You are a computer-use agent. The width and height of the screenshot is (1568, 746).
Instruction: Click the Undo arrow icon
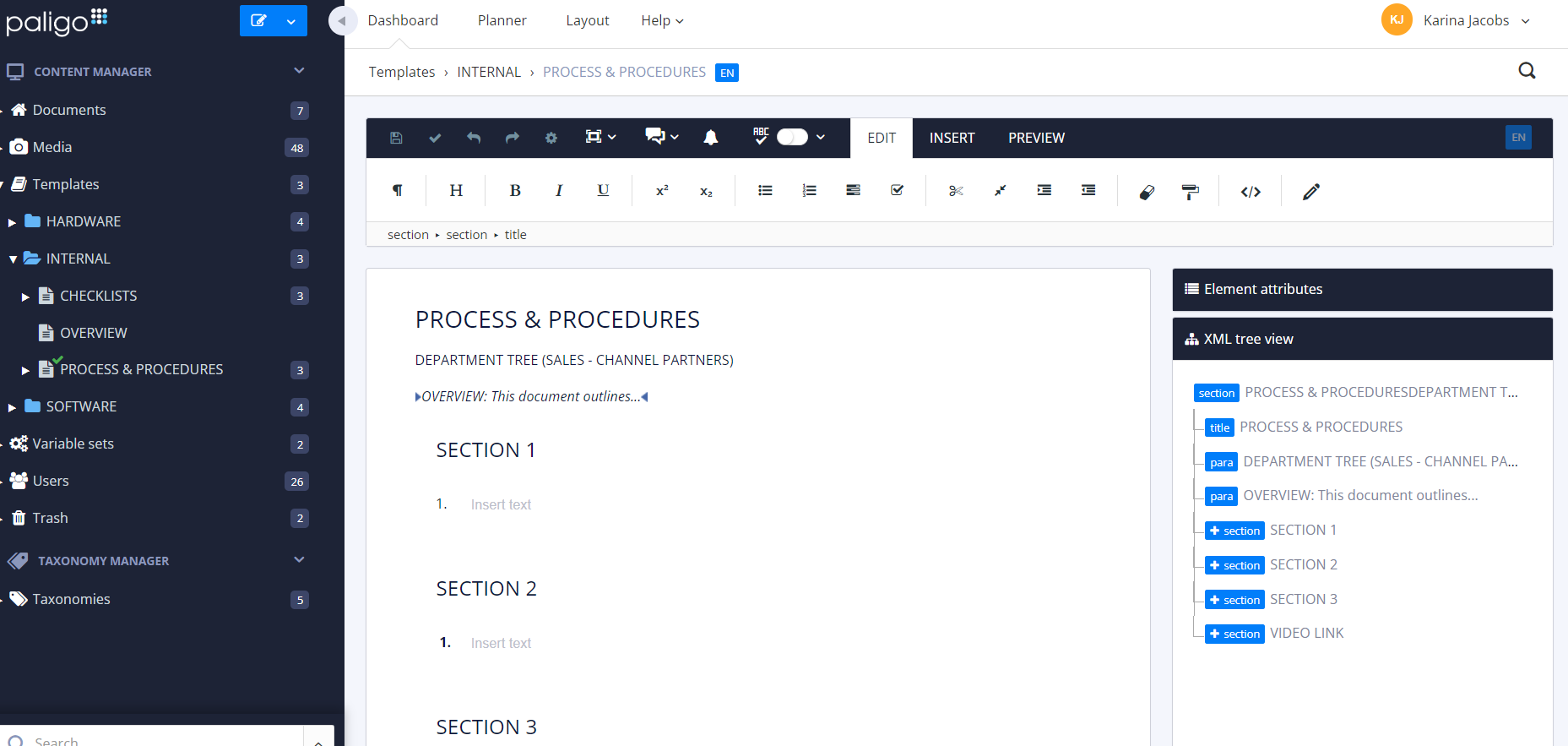(474, 138)
